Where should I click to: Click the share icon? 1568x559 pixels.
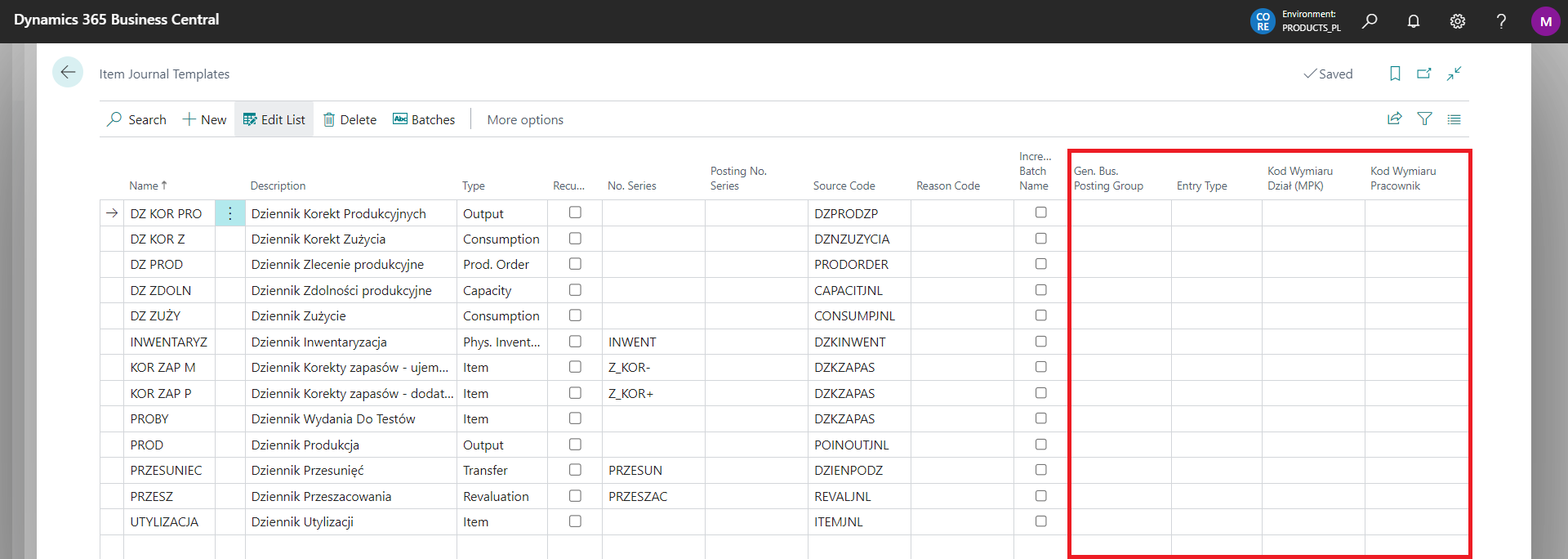click(x=1395, y=119)
